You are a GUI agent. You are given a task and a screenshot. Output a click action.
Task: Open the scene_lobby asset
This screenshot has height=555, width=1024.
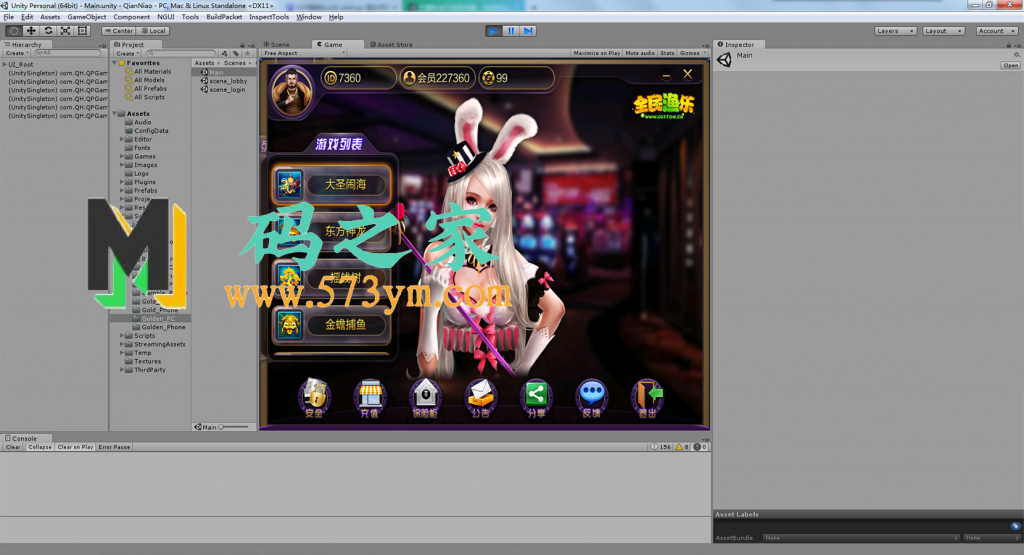(x=224, y=81)
